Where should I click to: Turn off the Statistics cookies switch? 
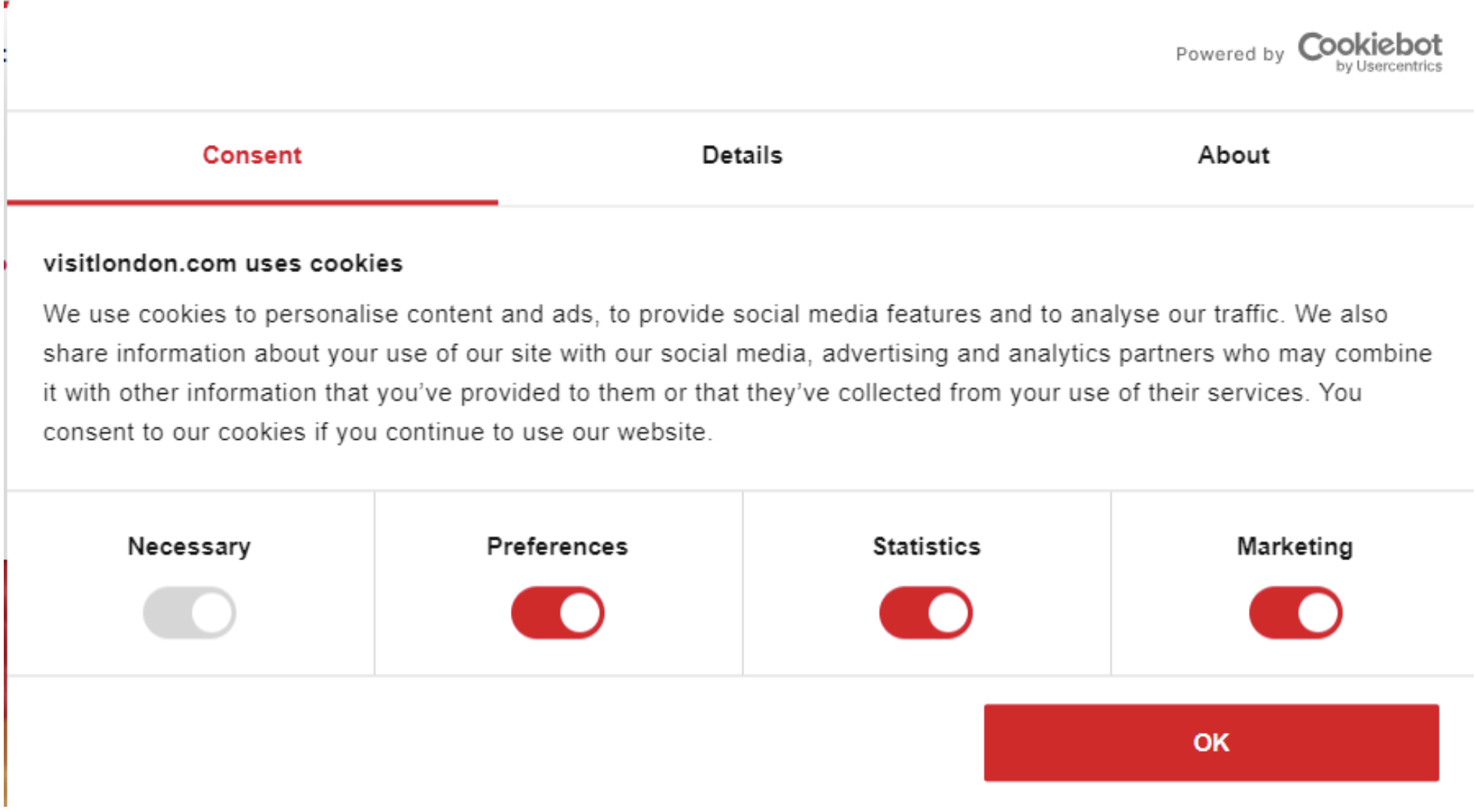[x=925, y=613]
